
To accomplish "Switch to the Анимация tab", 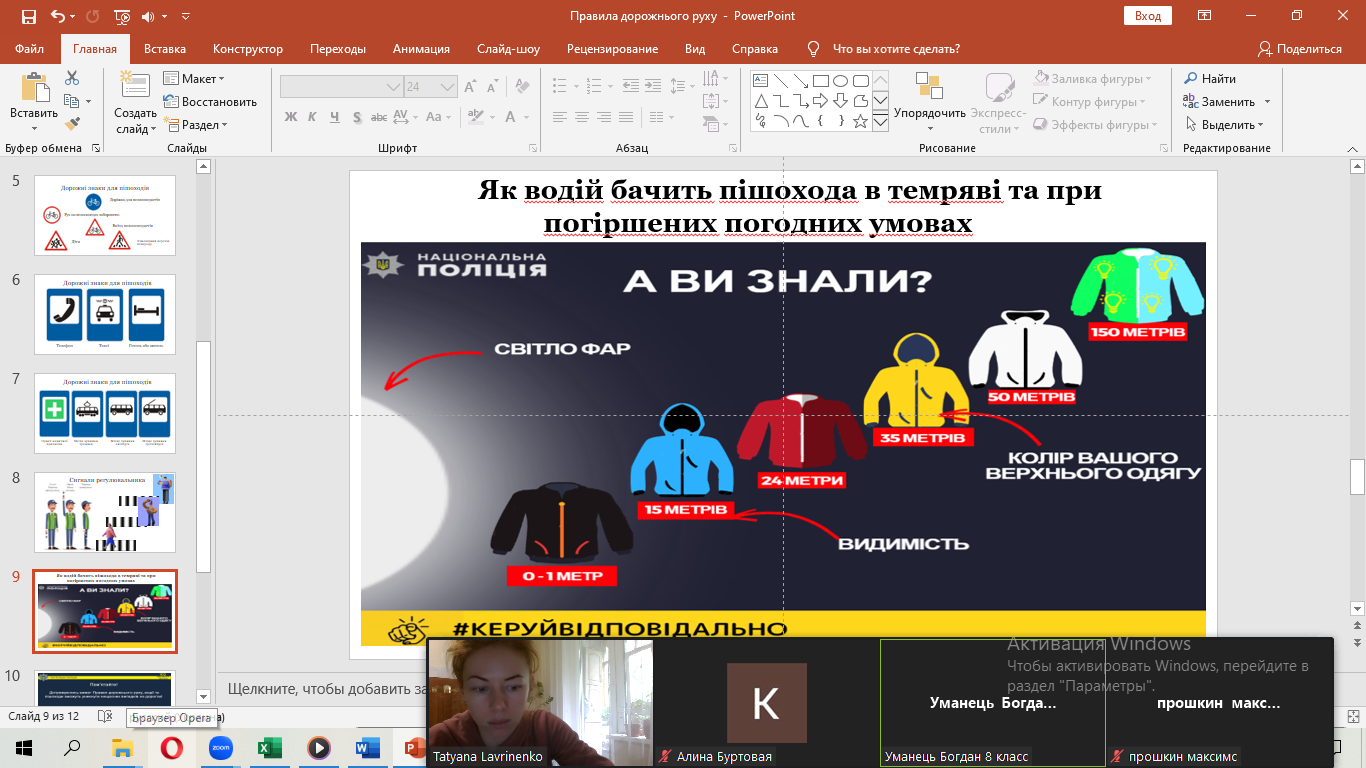I will click(x=420, y=49).
